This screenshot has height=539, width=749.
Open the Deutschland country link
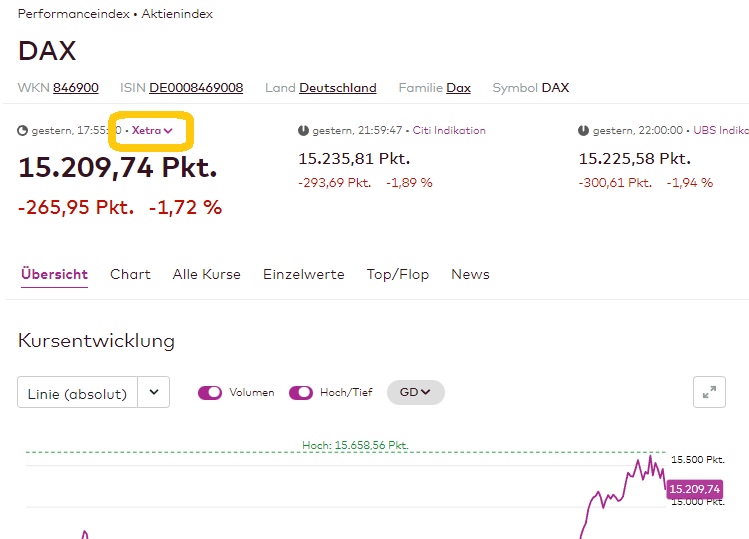[338, 88]
